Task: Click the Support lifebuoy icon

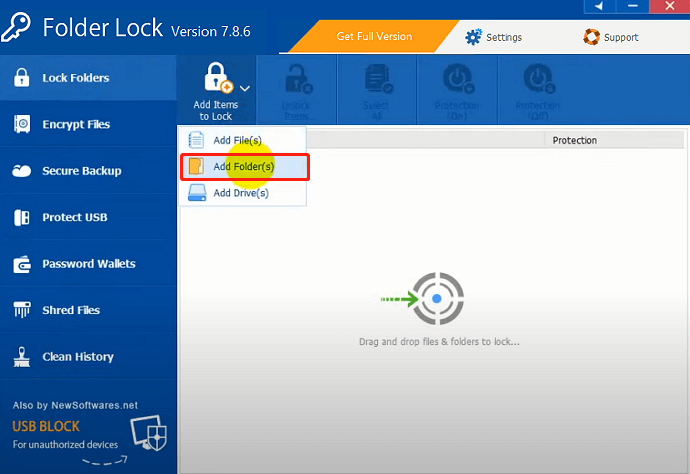Action: [591, 37]
